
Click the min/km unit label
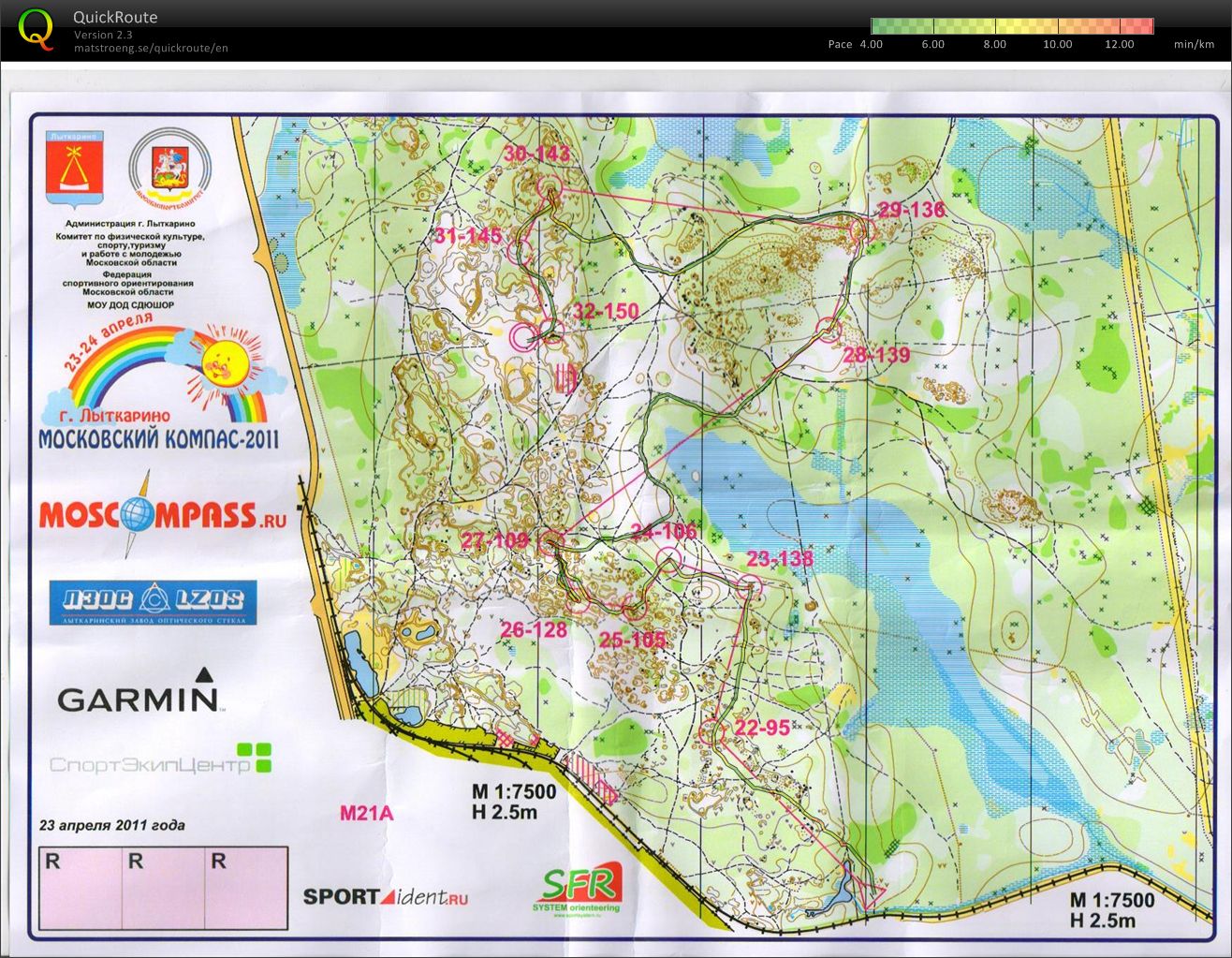(x=1194, y=44)
